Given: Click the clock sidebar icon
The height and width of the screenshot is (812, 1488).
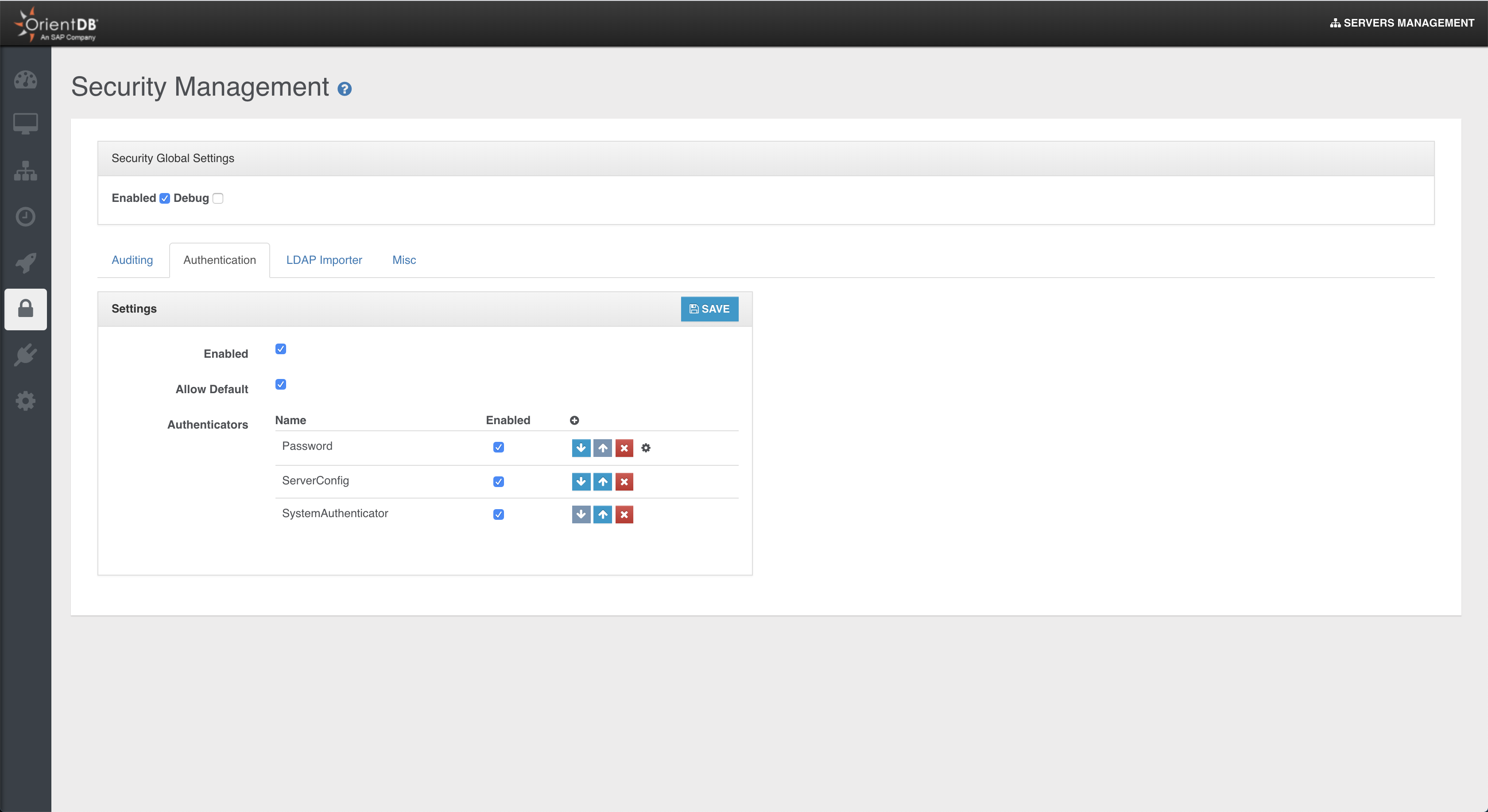Looking at the screenshot, I should pyautogui.click(x=25, y=217).
